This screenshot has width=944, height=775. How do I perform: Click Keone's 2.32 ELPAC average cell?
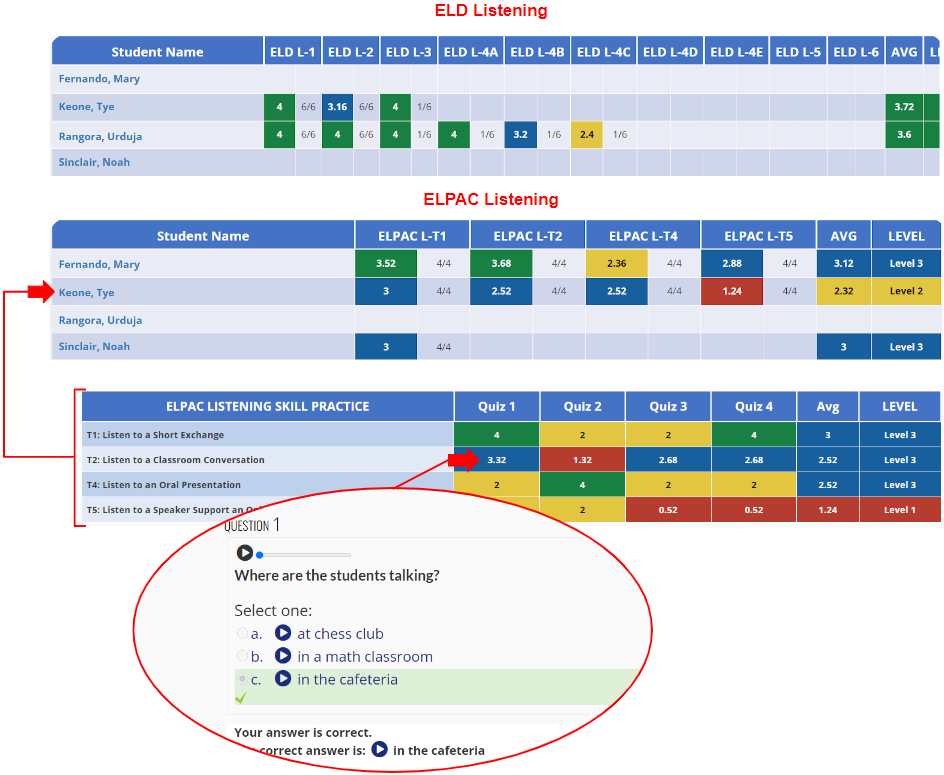pyautogui.click(x=843, y=291)
